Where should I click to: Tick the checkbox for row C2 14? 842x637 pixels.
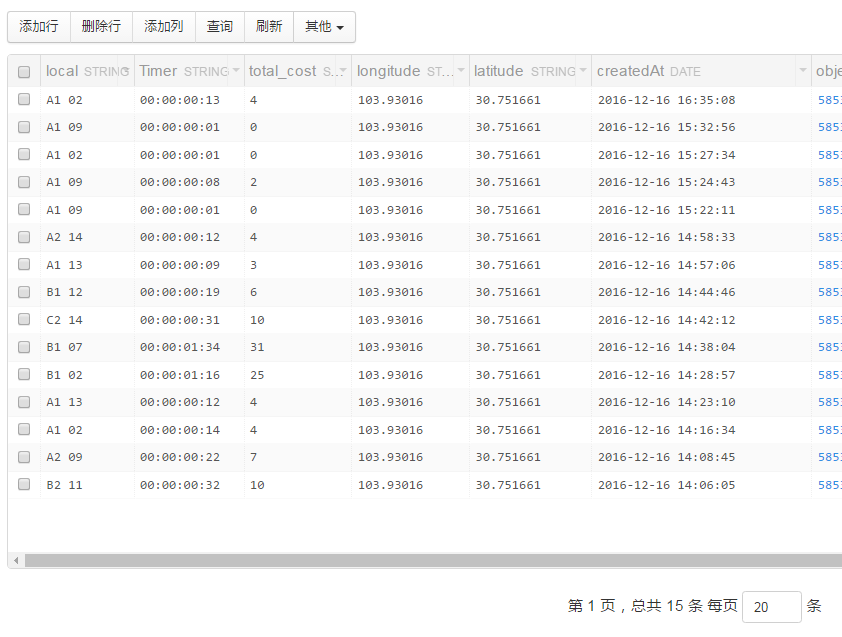pos(24,320)
